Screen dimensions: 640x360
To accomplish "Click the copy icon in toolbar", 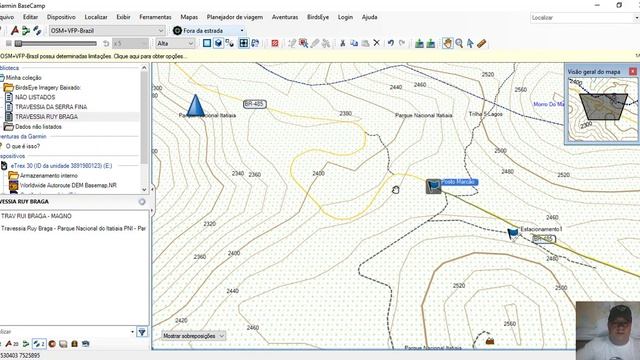I will [354, 43].
